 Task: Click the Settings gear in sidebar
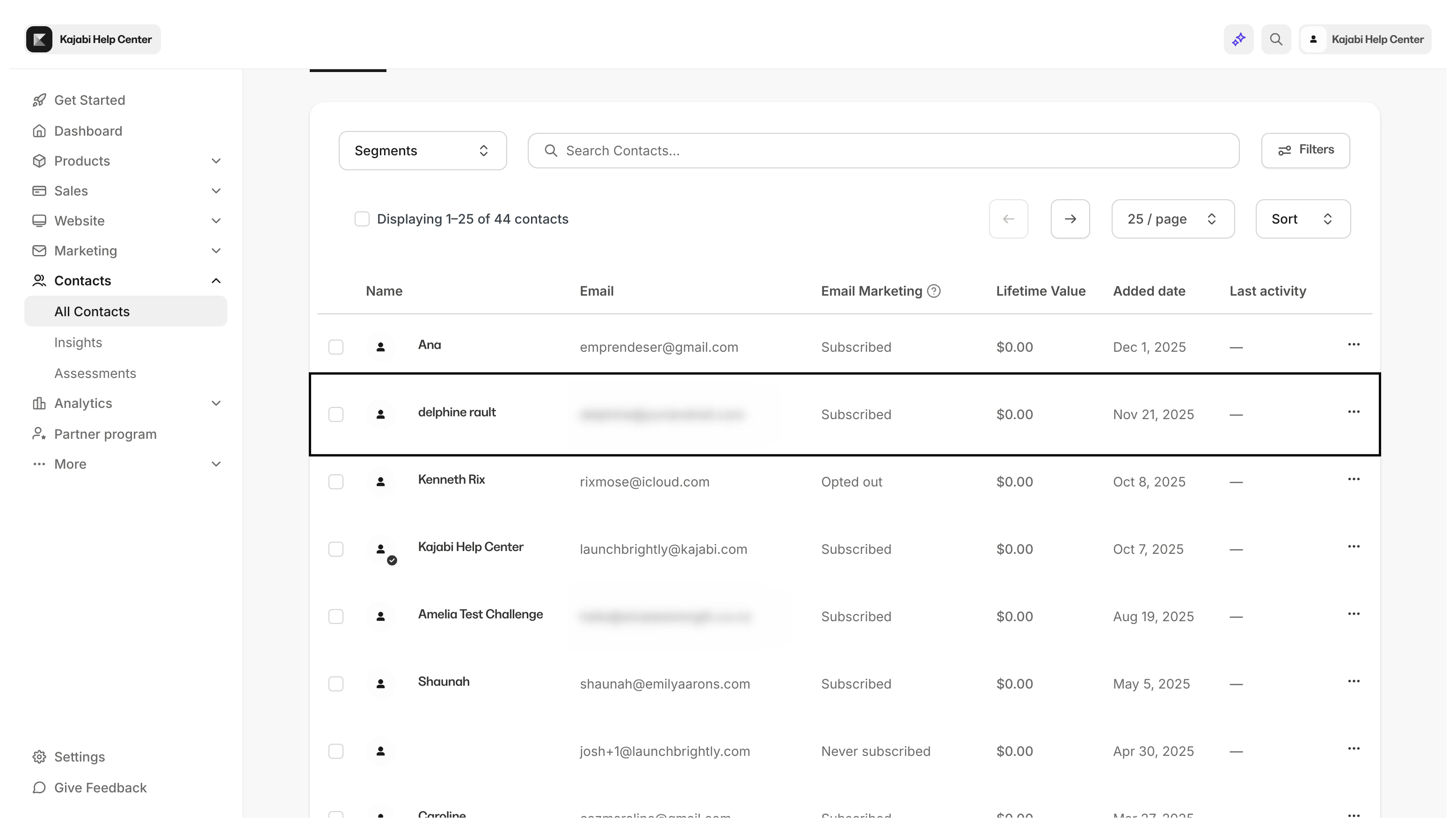point(39,756)
